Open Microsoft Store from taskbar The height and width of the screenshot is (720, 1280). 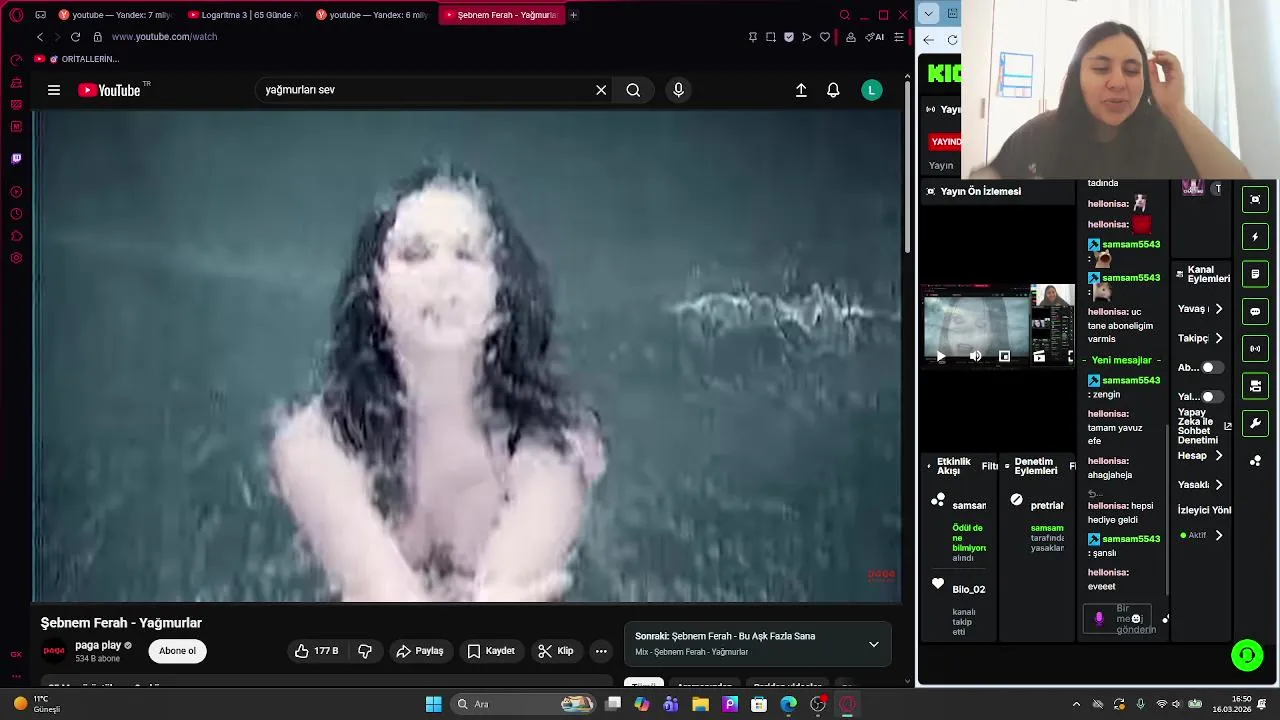point(759,704)
